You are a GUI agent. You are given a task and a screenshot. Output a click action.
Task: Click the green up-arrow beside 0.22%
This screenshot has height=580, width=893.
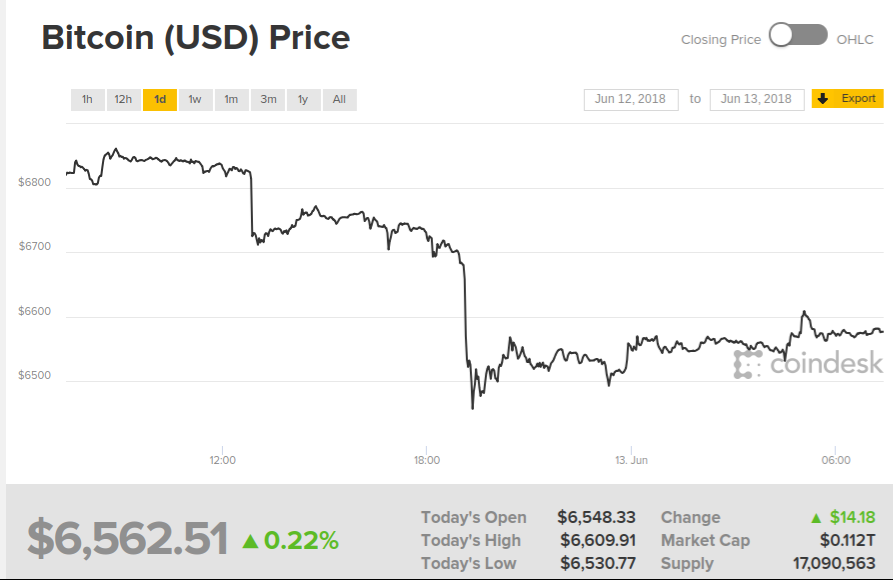click(x=250, y=541)
